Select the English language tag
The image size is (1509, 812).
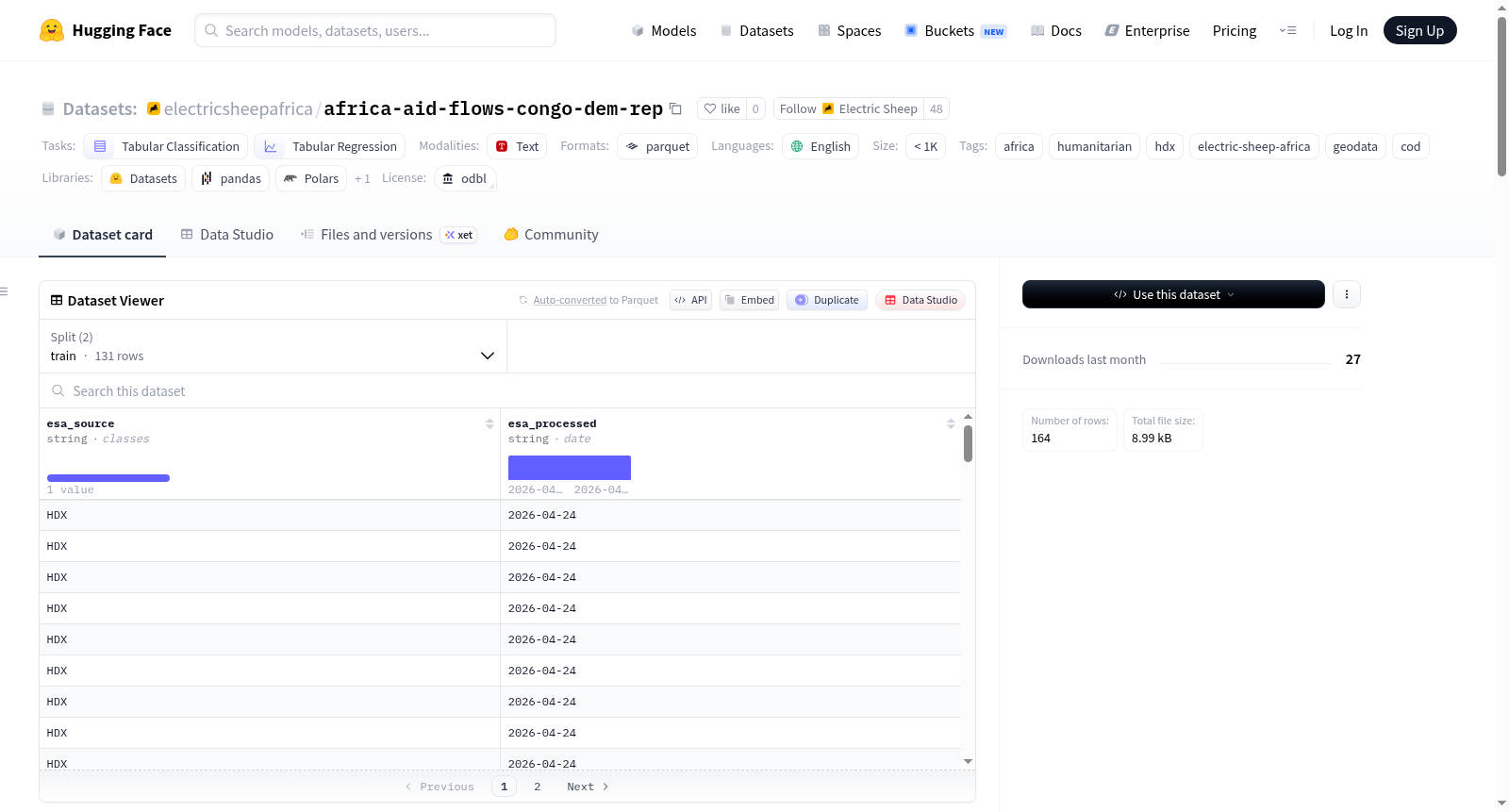tap(821, 146)
